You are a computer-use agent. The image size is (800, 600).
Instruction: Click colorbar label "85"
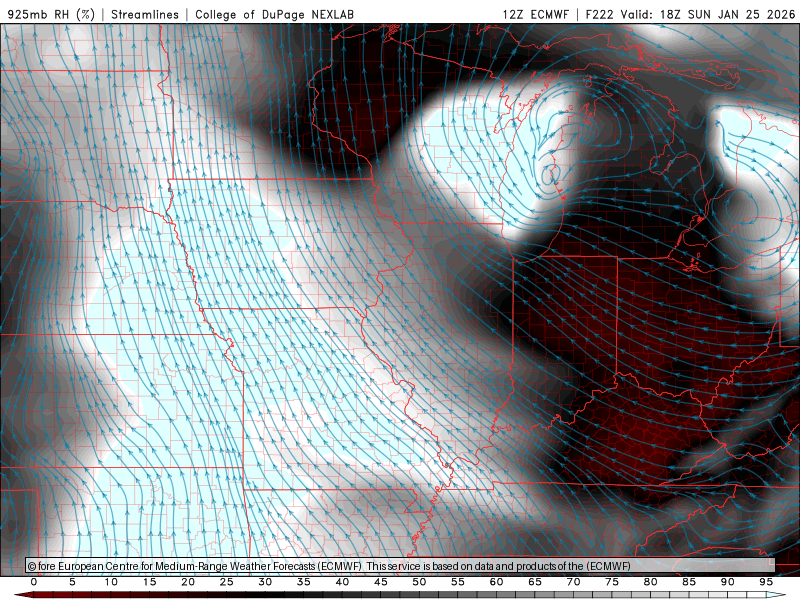coord(689,582)
